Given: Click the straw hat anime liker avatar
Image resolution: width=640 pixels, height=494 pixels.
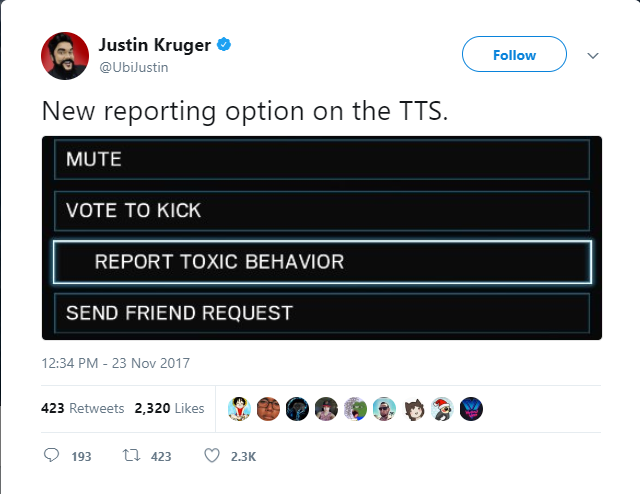Looking at the screenshot, I should coord(238,408).
